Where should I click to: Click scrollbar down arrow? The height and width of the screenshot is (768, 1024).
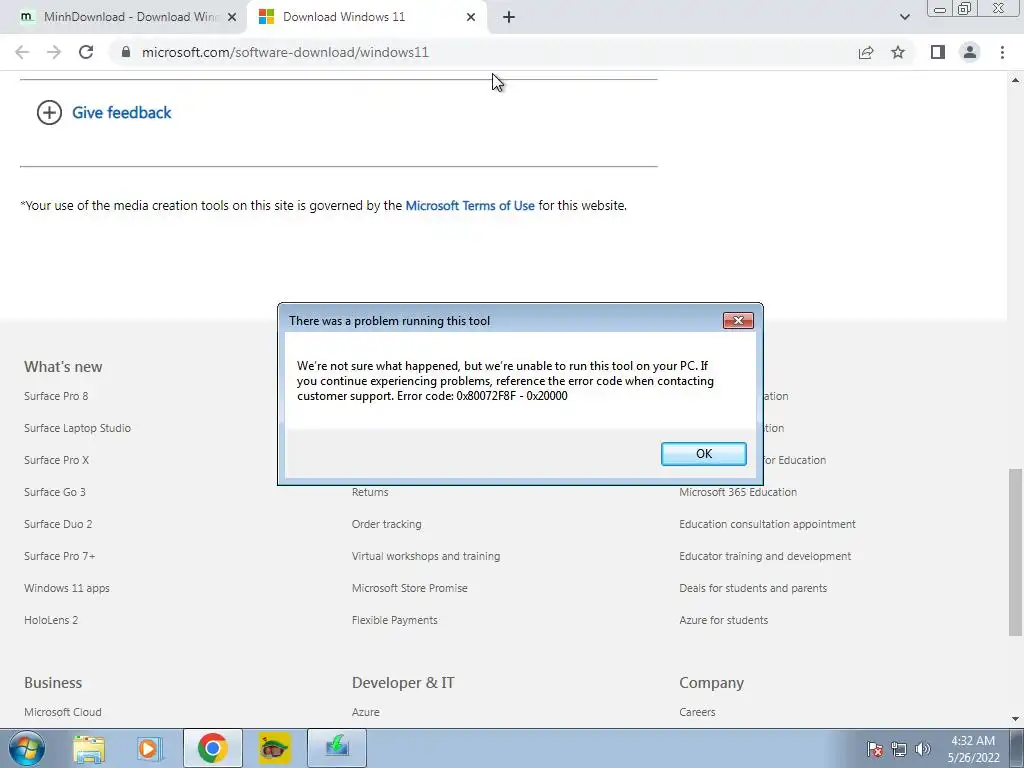click(x=1015, y=719)
